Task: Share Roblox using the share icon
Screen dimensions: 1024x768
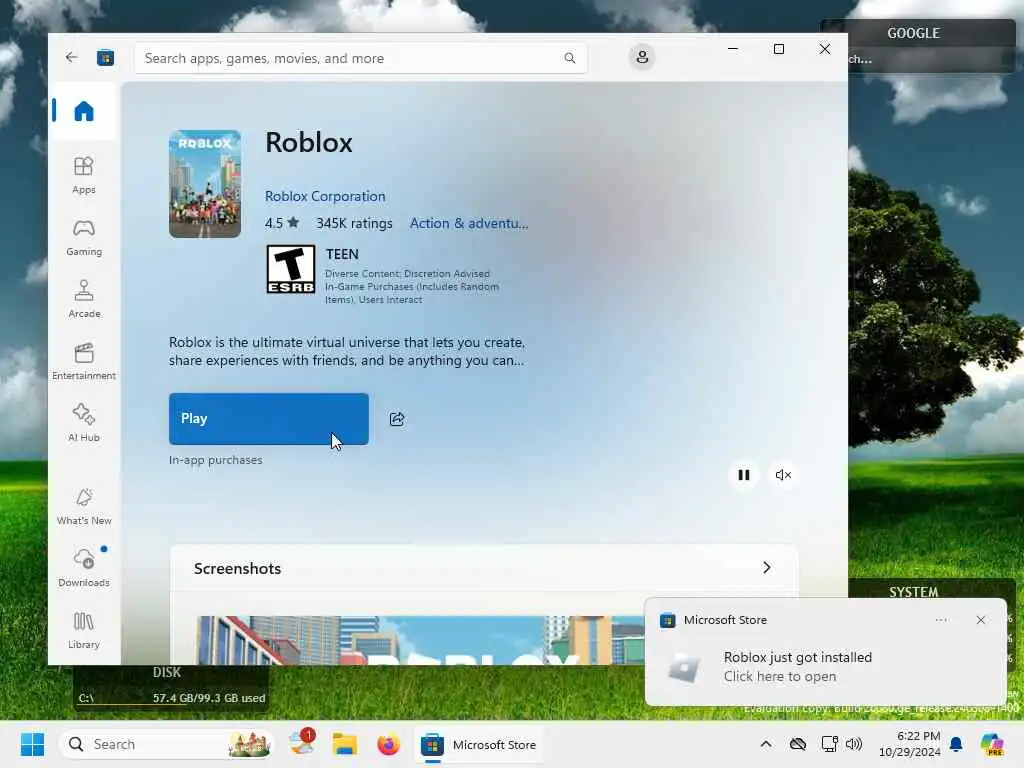Action: pyautogui.click(x=397, y=419)
